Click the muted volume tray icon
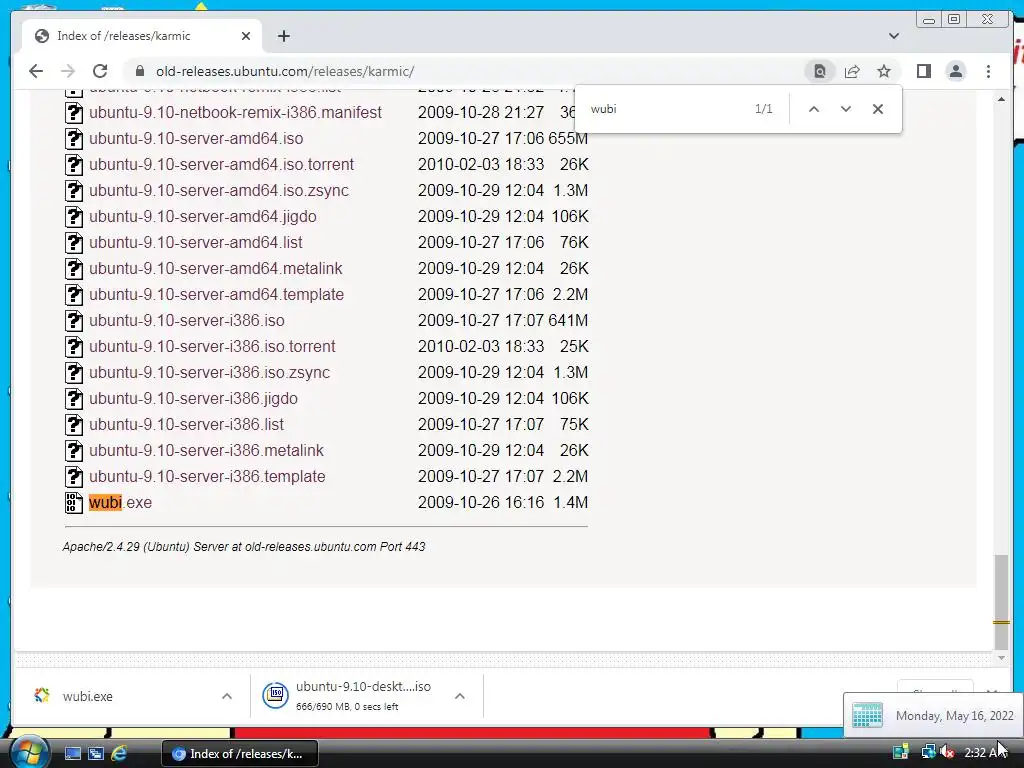Image resolution: width=1024 pixels, height=768 pixels. tap(947, 752)
